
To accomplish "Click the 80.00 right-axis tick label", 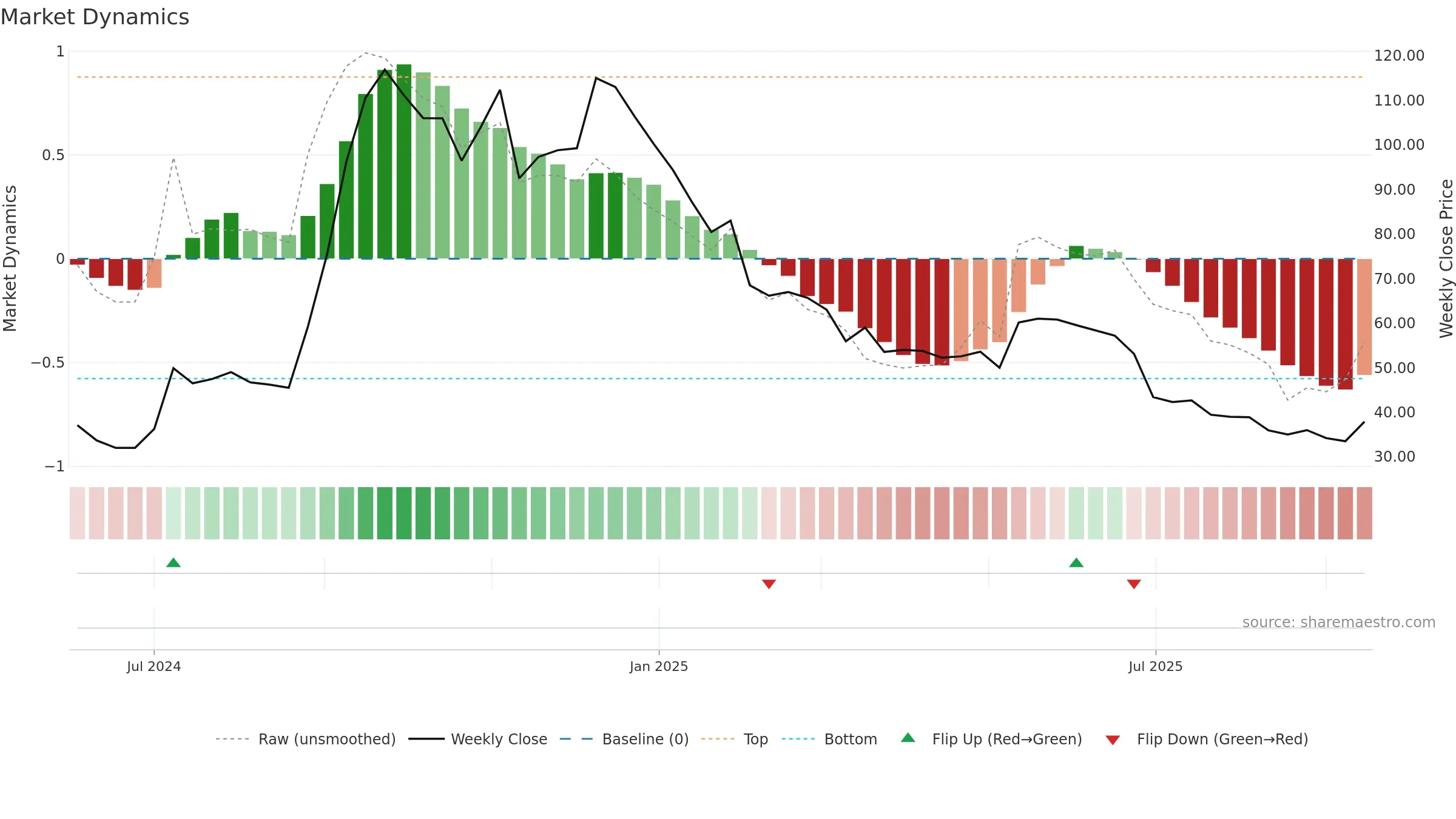I will pyautogui.click(x=1395, y=234).
